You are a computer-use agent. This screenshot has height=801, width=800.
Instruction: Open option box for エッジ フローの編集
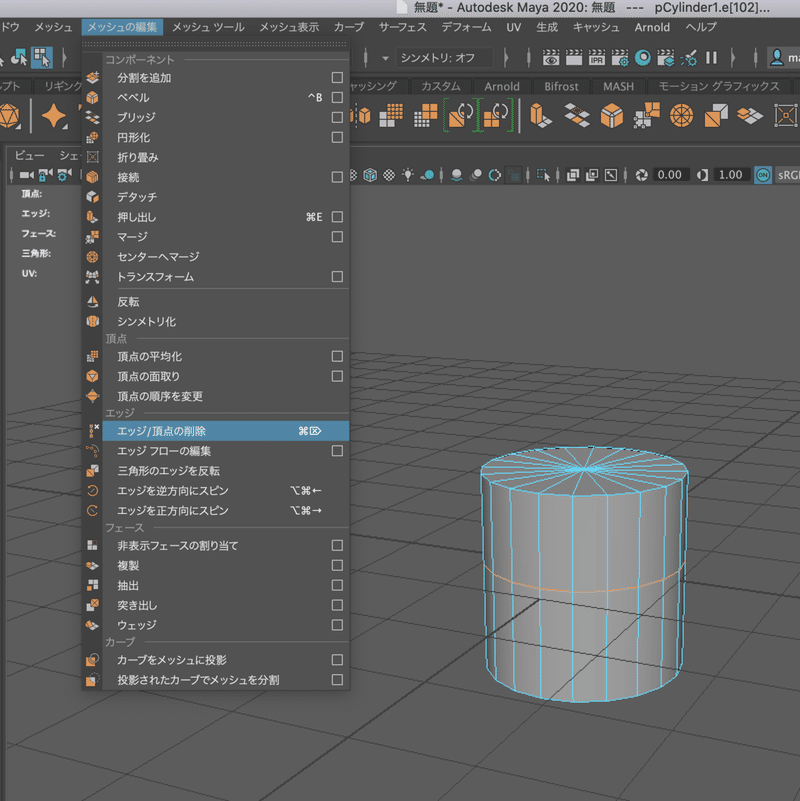coord(337,451)
